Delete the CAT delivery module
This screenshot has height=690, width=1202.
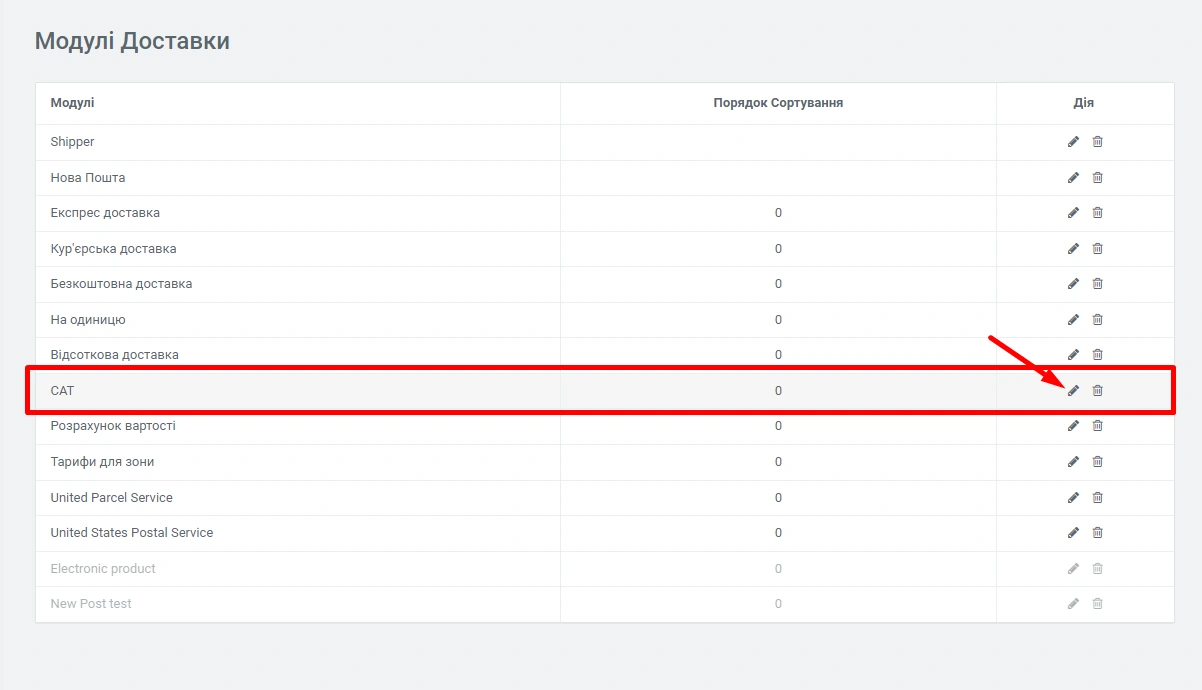point(1097,391)
